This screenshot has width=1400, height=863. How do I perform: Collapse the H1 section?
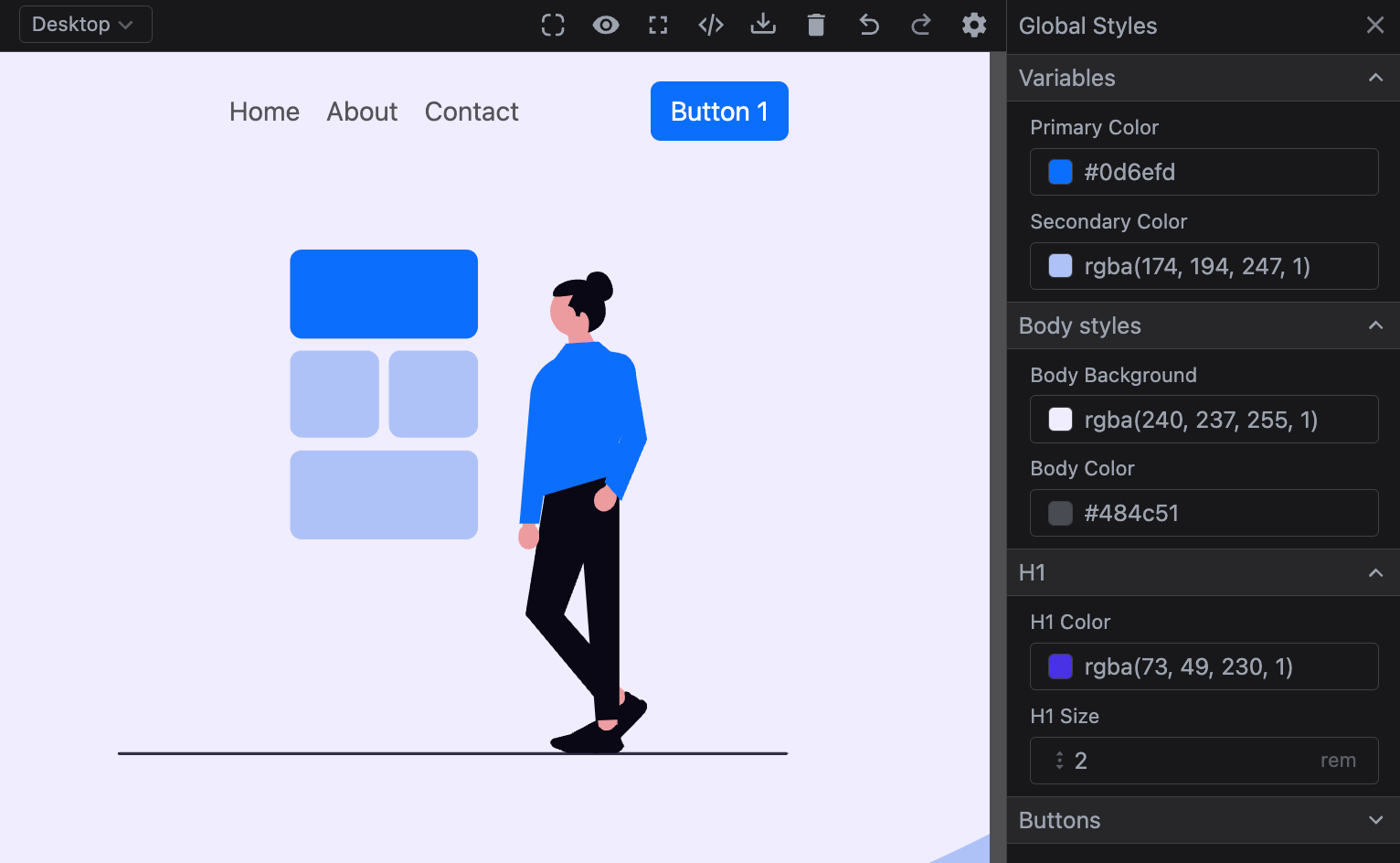(1375, 572)
